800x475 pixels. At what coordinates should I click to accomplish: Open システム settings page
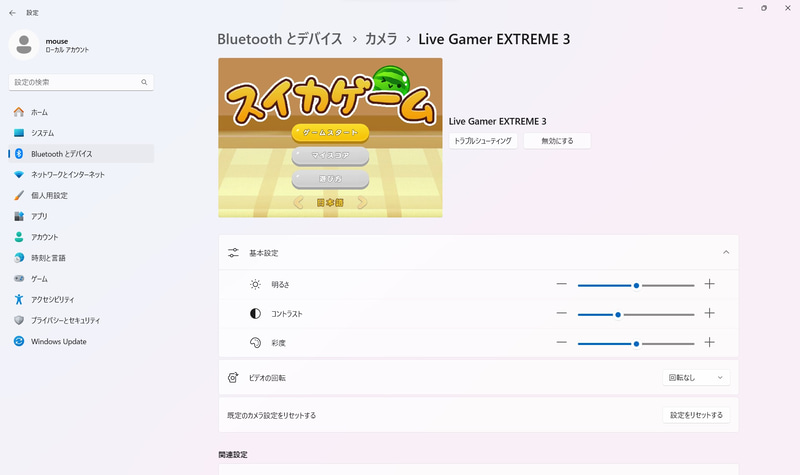point(81,133)
